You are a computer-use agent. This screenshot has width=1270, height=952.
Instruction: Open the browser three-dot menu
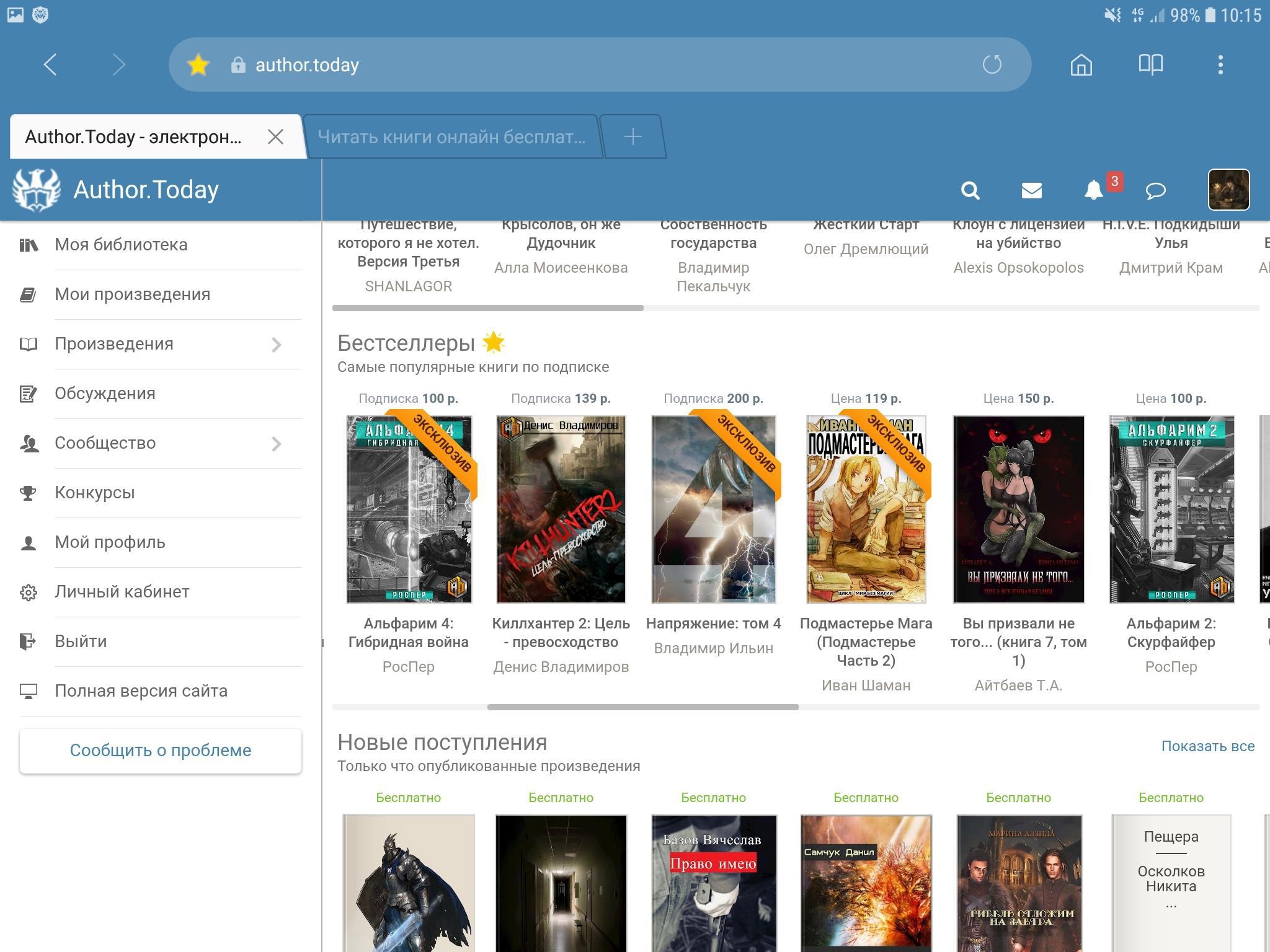pos(1220,64)
